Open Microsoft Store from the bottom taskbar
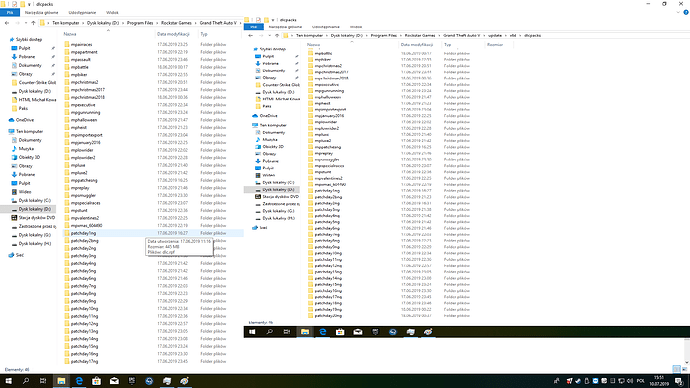 [x=96, y=381]
